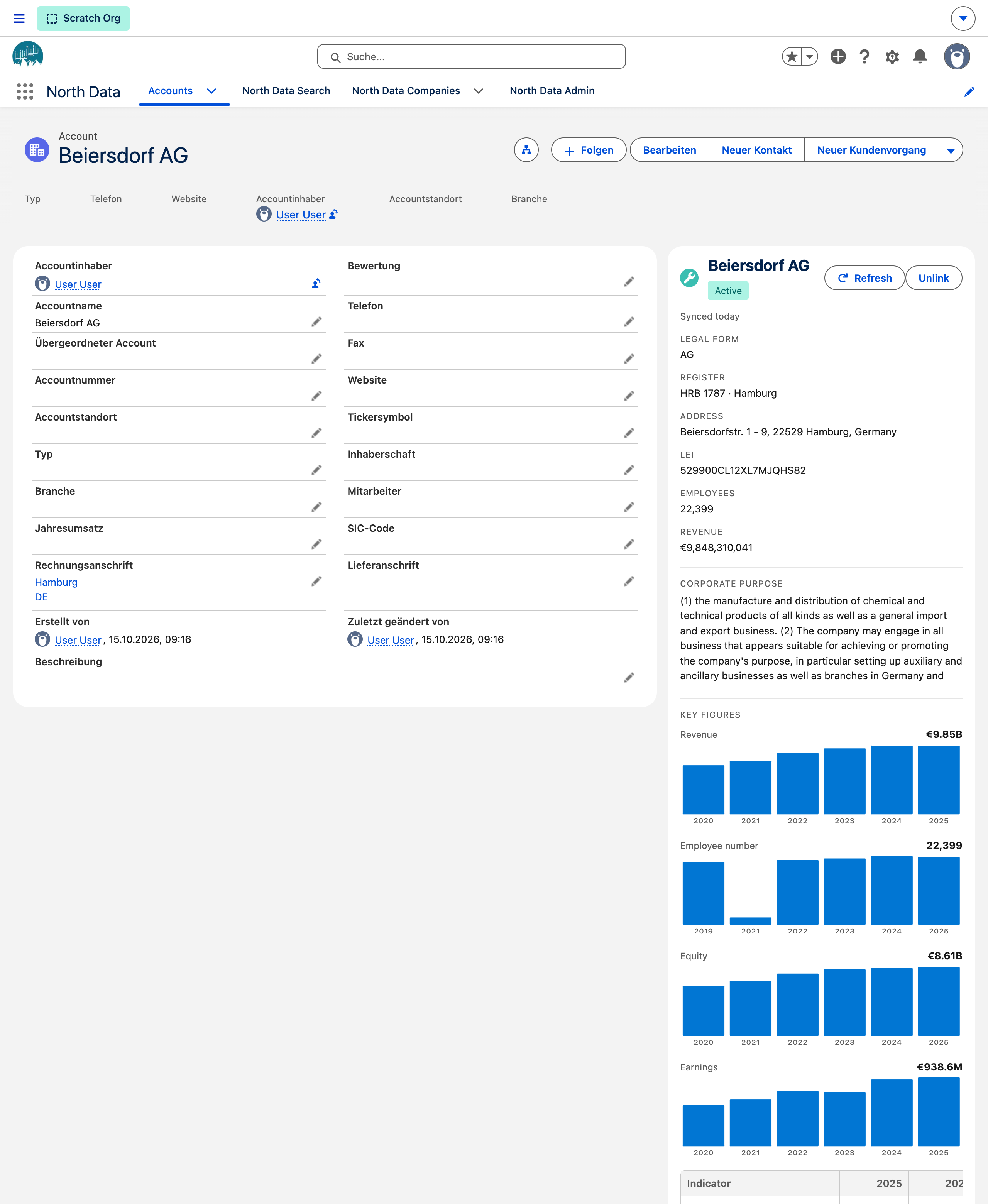Edit the Bewertung pencil icon

point(629,282)
